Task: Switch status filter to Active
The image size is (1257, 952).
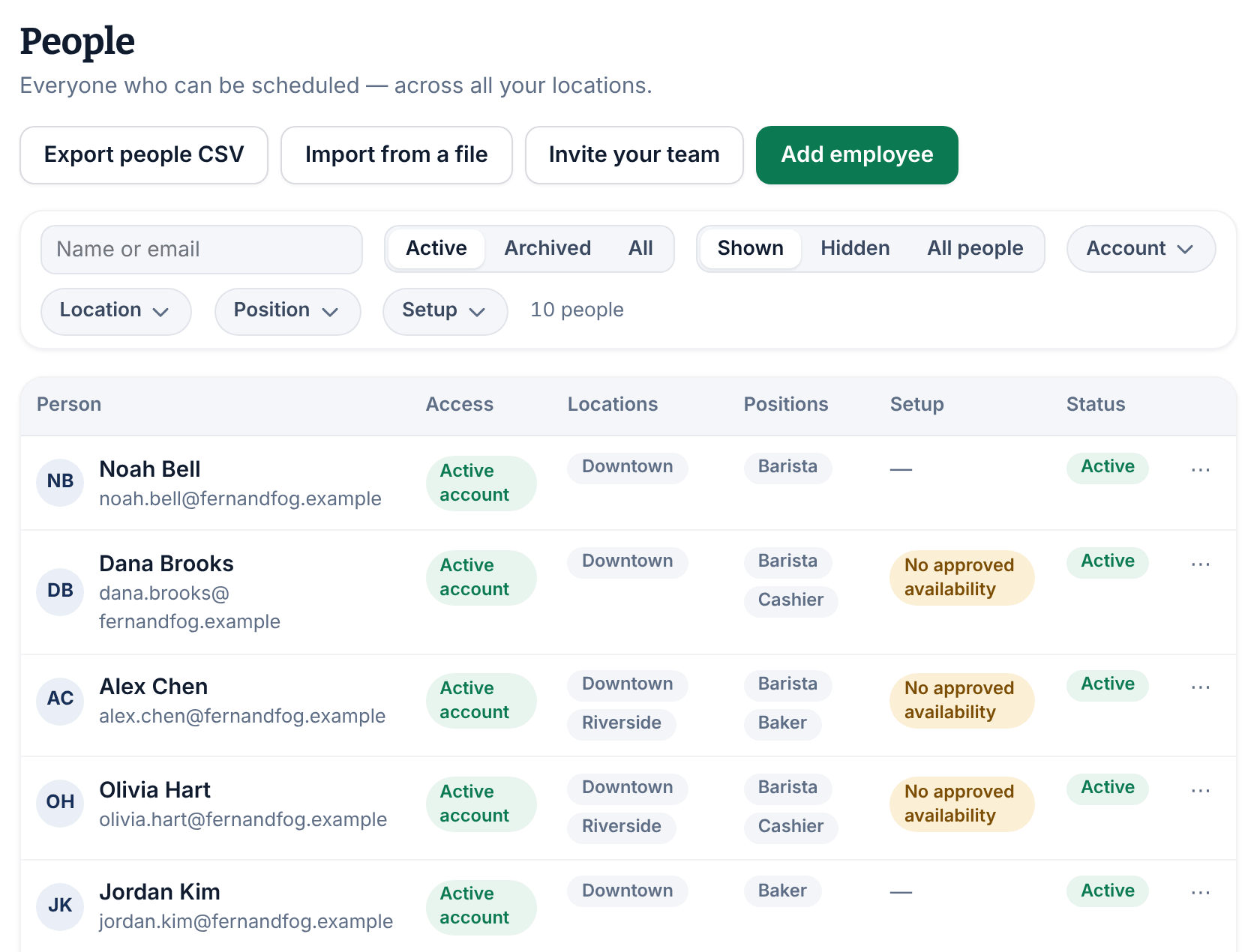Action: (436, 249)
